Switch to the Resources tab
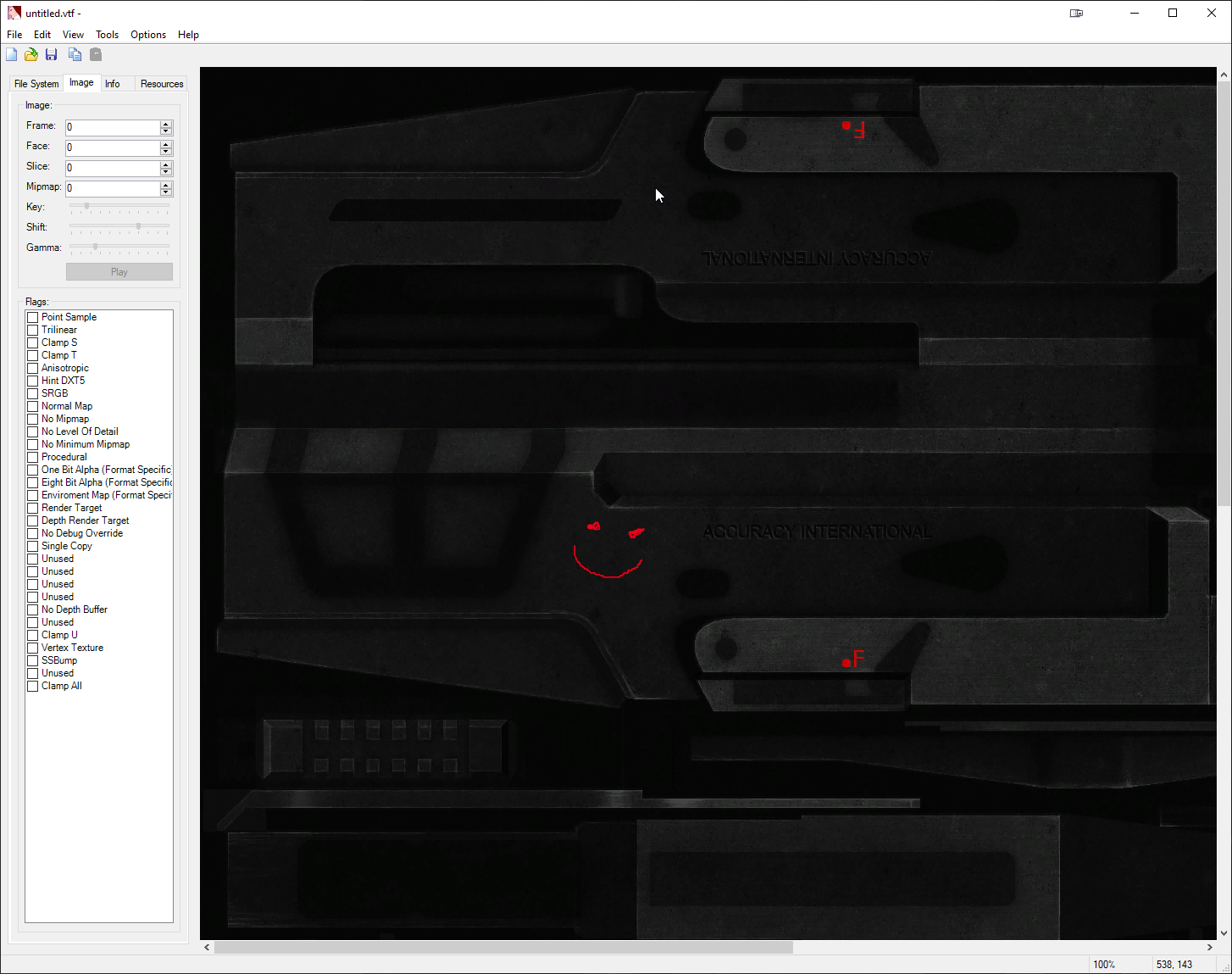This screenshot has width=1232, height=974. tap(161, 84)
